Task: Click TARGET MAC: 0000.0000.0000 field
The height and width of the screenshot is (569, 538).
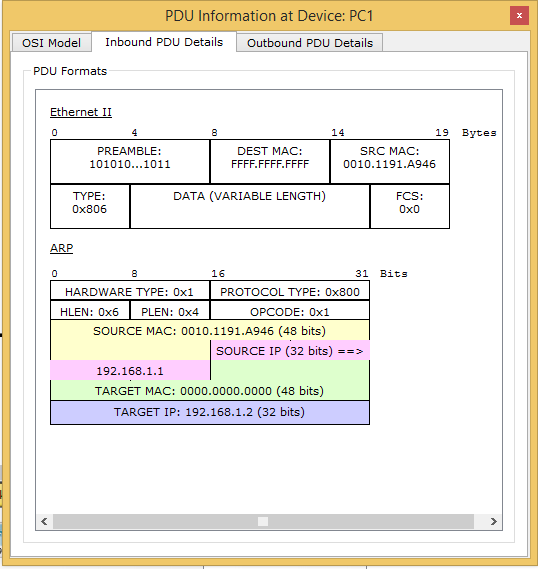Action: [x=210, y=390]
